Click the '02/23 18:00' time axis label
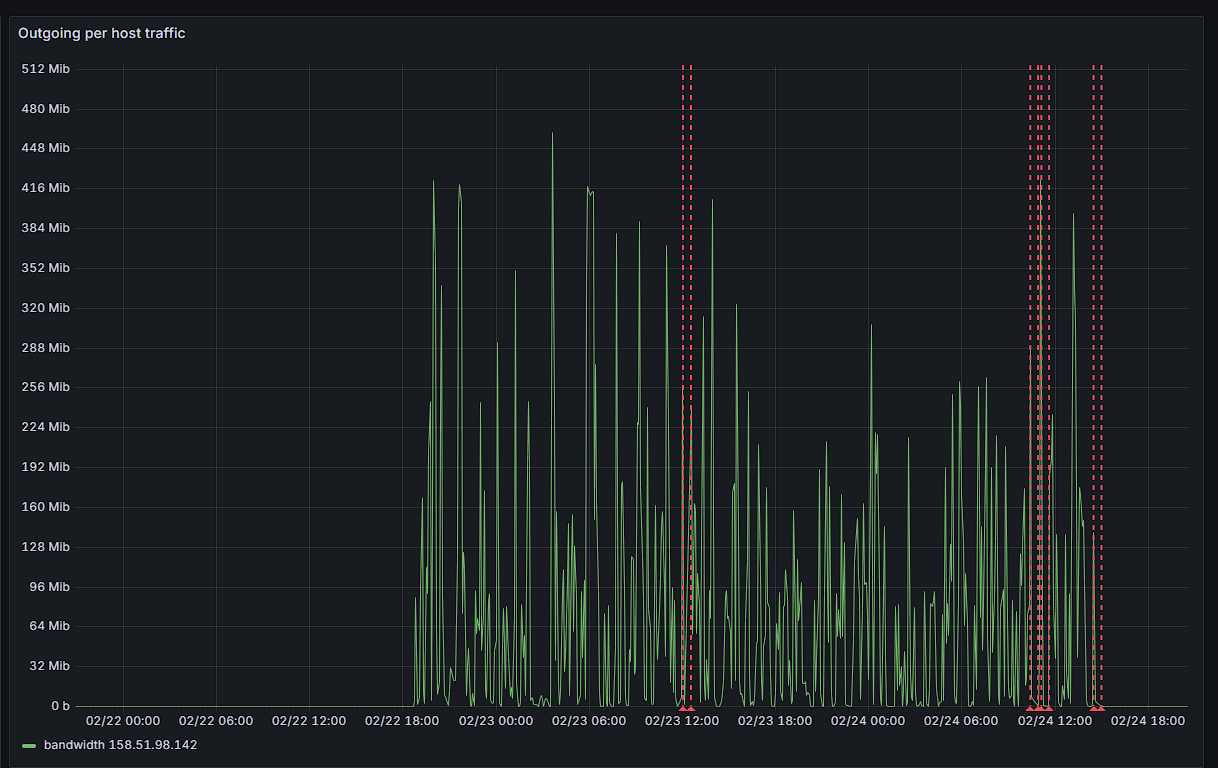This screenshot has height=768, width=1218. 775,721
